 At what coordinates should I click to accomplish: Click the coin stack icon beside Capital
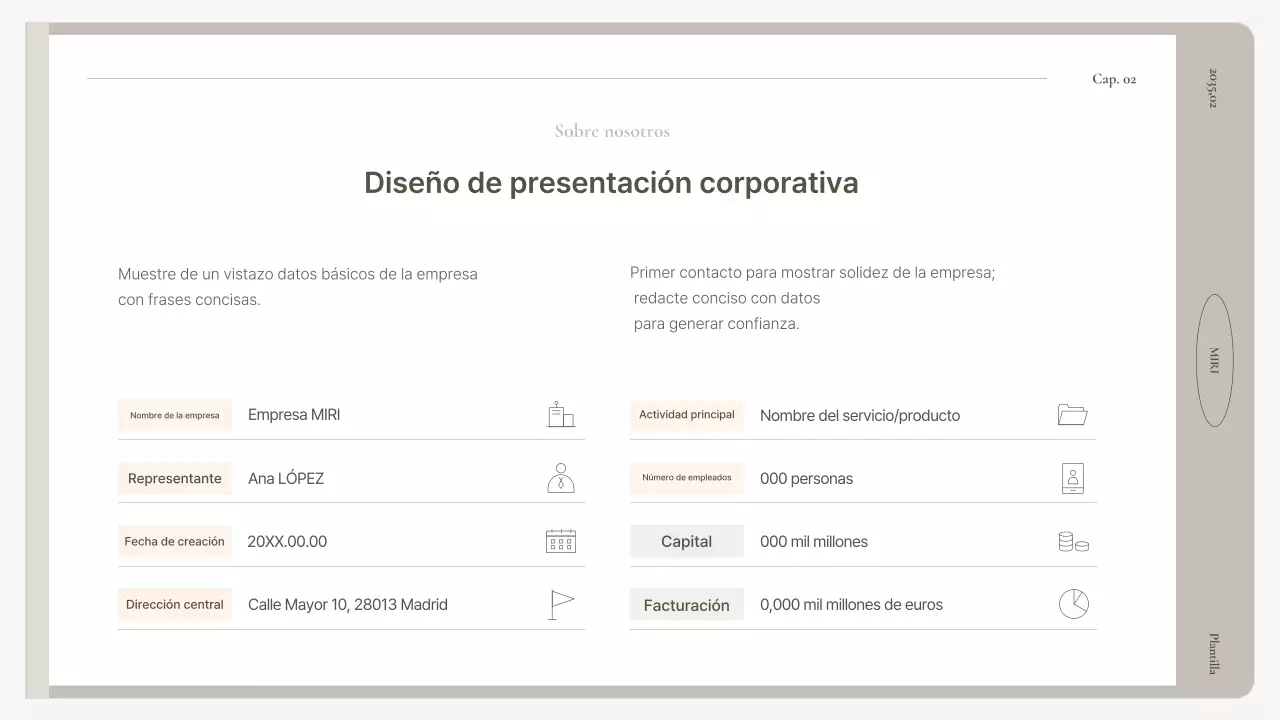1072,540
